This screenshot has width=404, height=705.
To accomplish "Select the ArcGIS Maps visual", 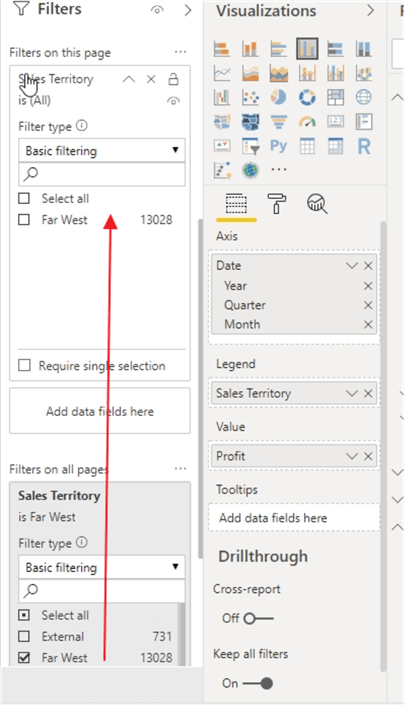I will coord(250,170).
